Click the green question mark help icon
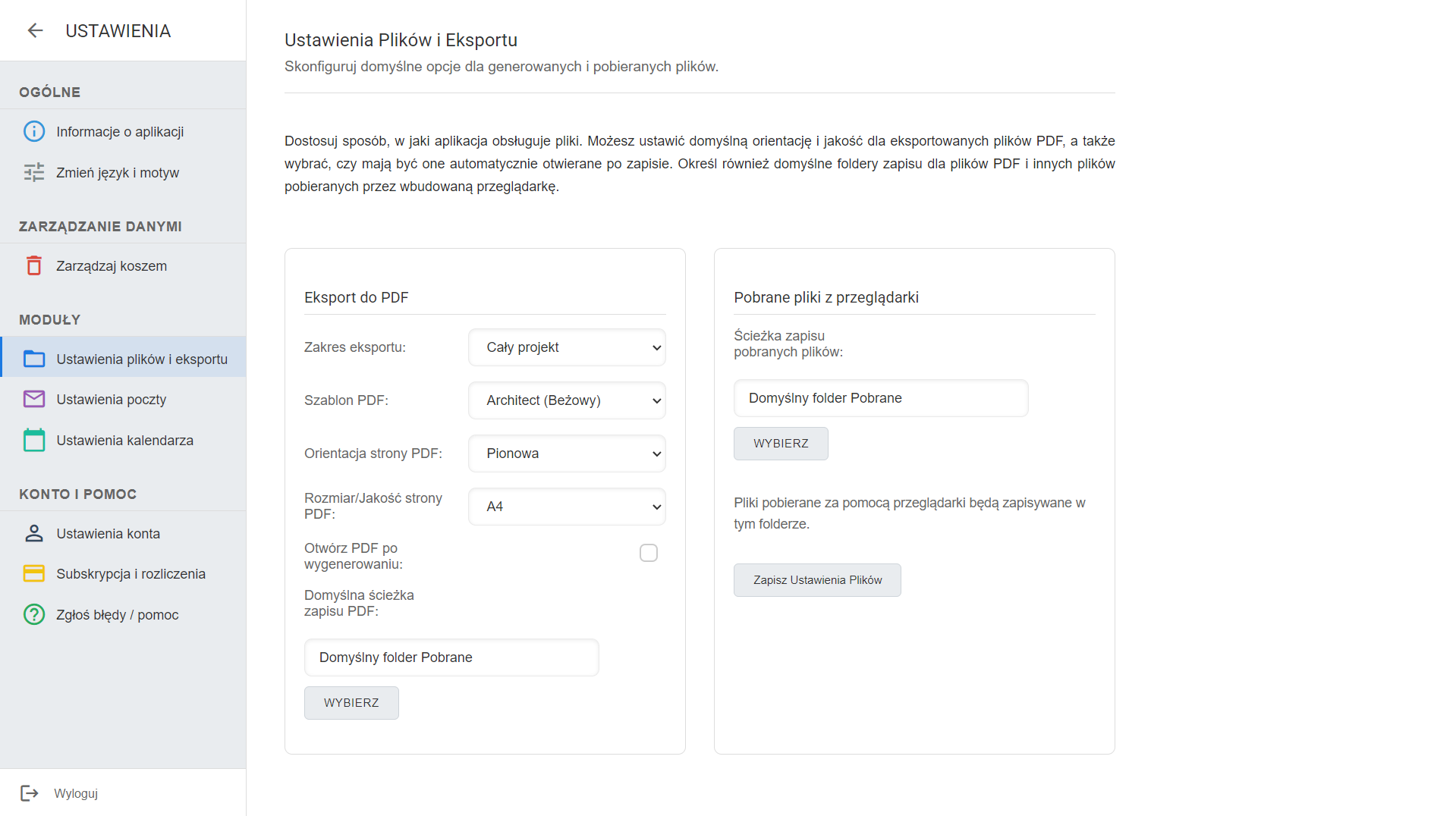The width and height of the screenshot is (1456, 816). point(34,614)
